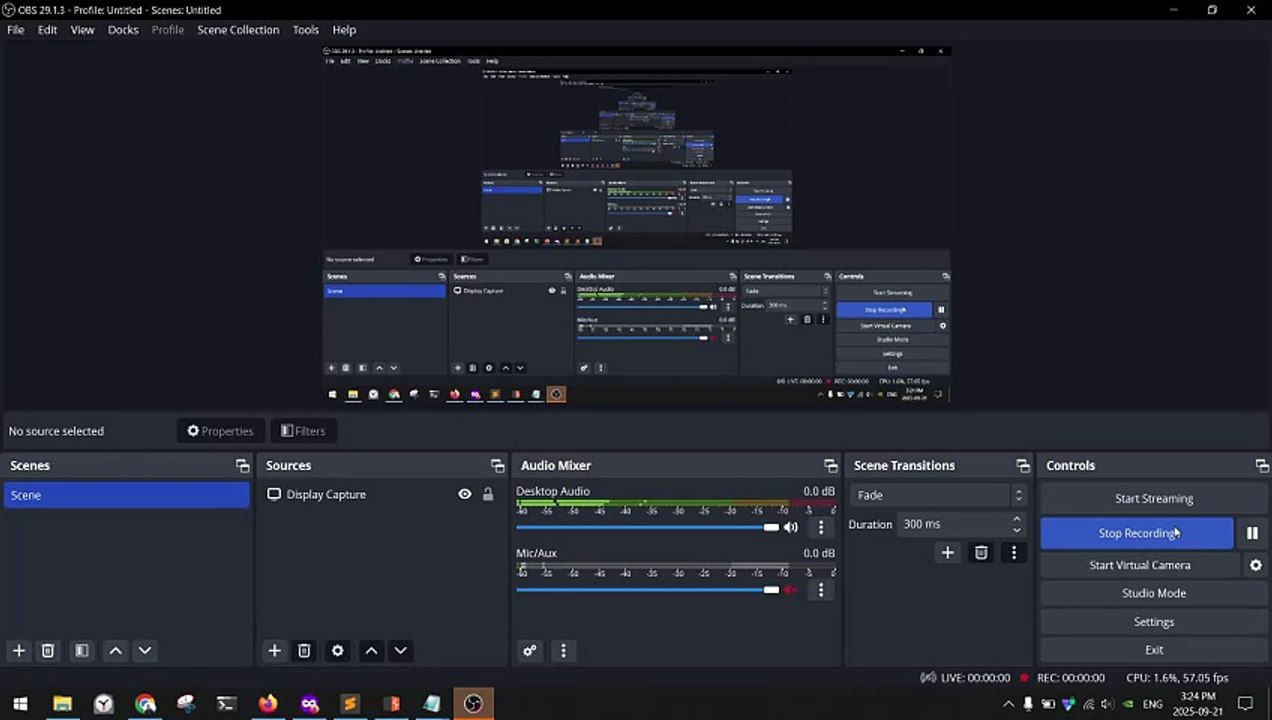Remove selected scene with trash icon
Viewport: 1272px width, 720px height.
pos(47,651)
